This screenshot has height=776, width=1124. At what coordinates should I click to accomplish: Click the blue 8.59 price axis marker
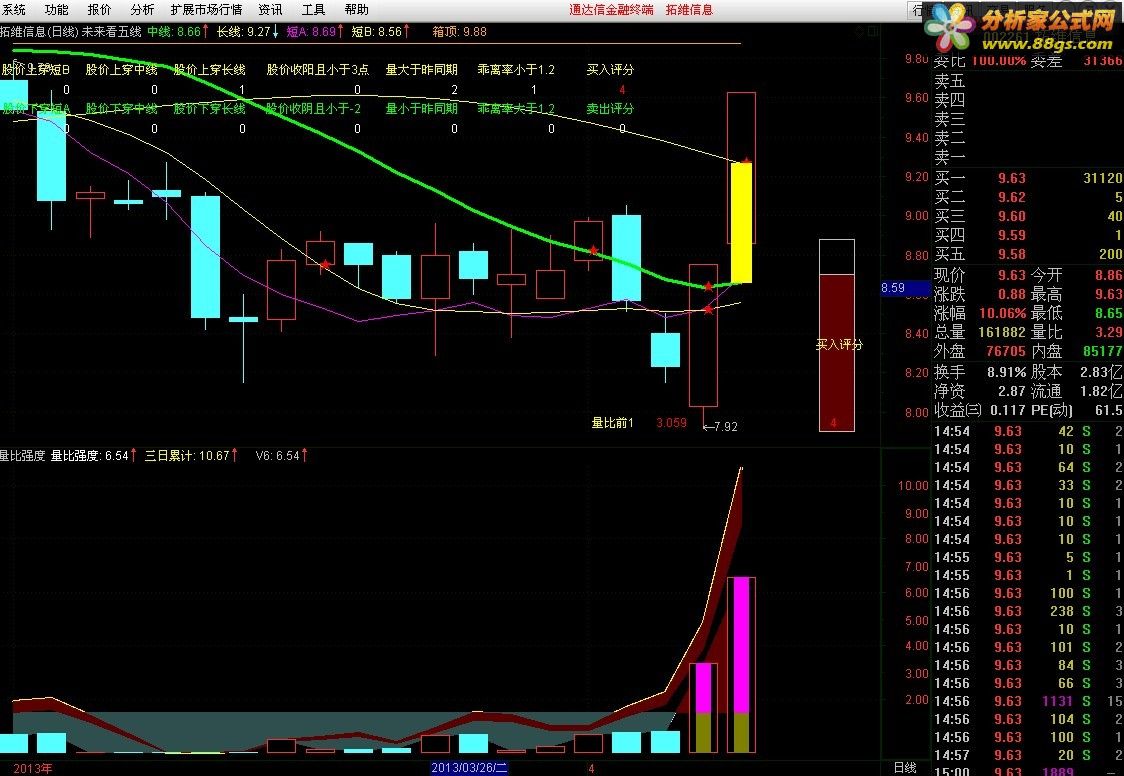(905, 287)
